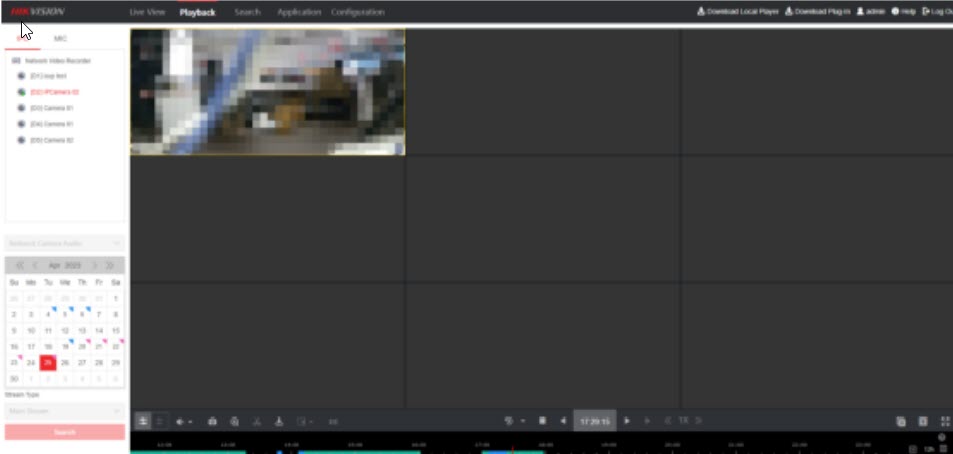Open the Network Camera Audio dropdown
The height and width of the screenshot is (454, 953).
point(65,243)
